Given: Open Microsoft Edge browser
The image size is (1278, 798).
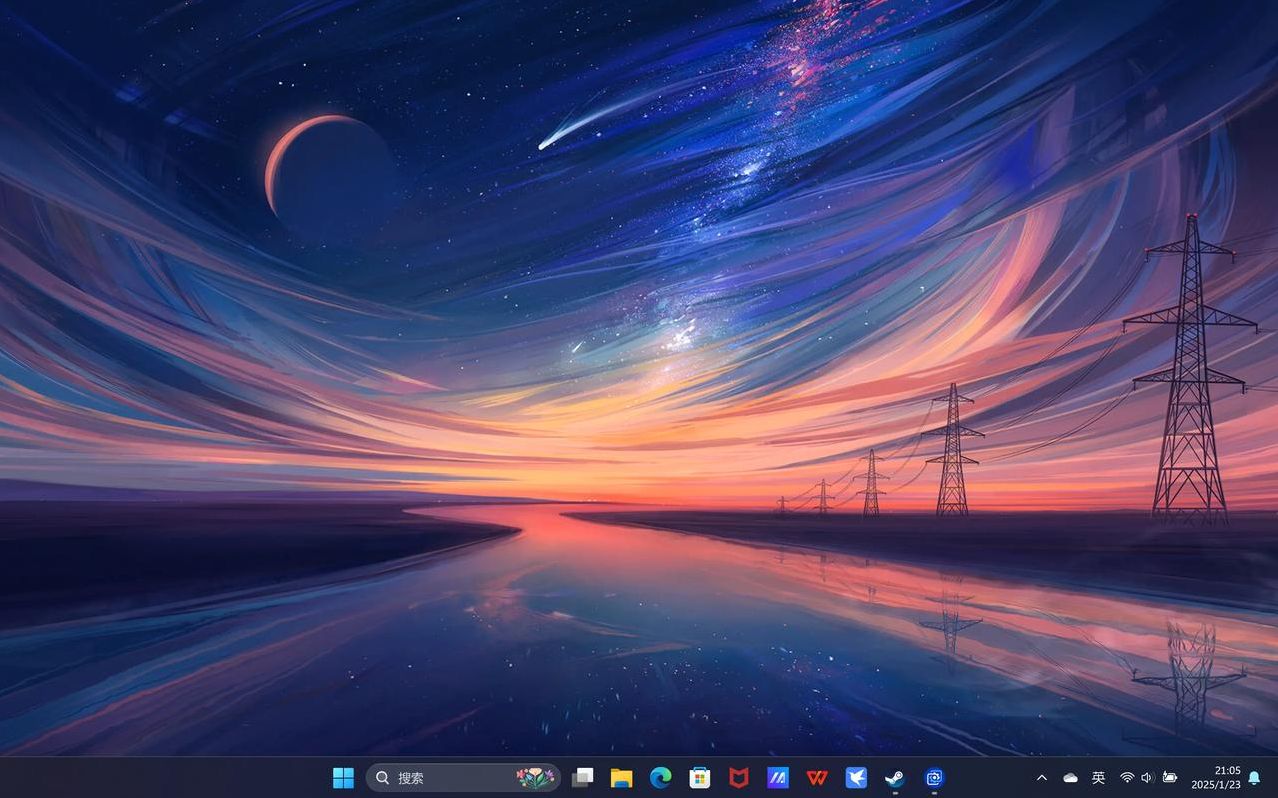Looking at the screenshot, I should click(660, 777).
